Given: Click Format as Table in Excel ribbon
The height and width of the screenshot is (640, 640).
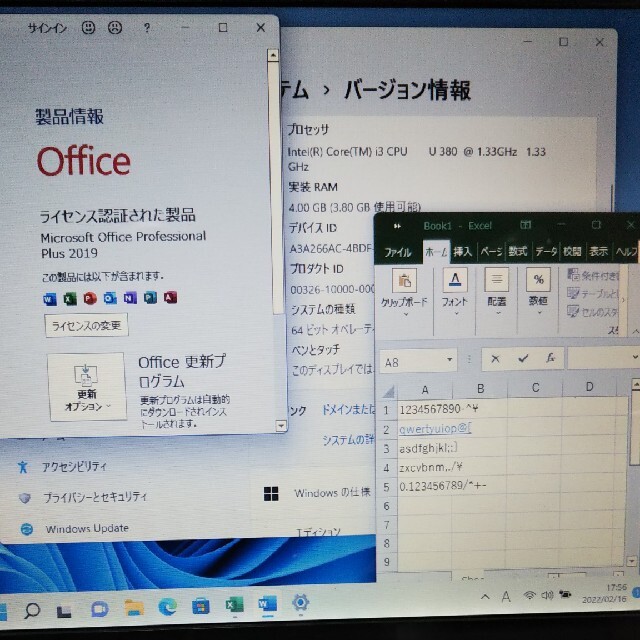Looking at the screenshot, I should [593, 293].
